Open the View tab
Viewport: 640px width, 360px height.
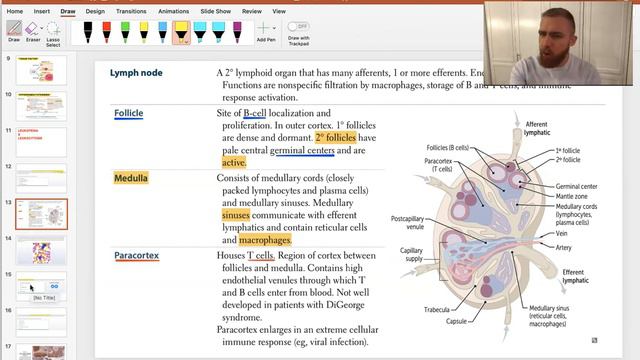[x=279, y=11]
